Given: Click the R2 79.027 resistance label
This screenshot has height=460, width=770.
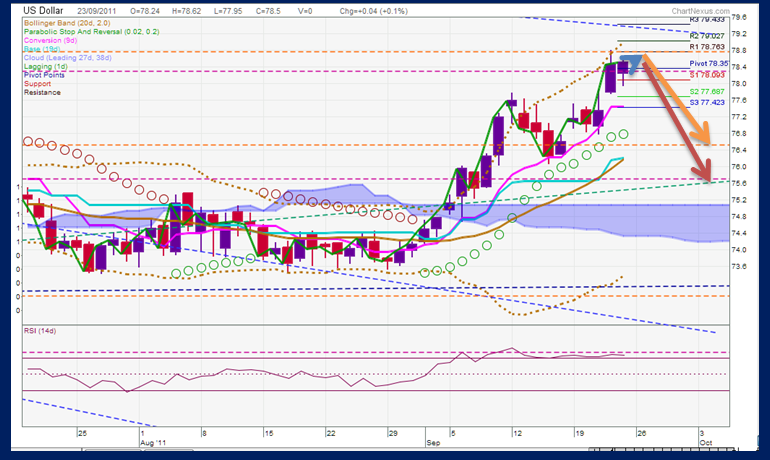Looking at the screenshot, I should 707,36.
